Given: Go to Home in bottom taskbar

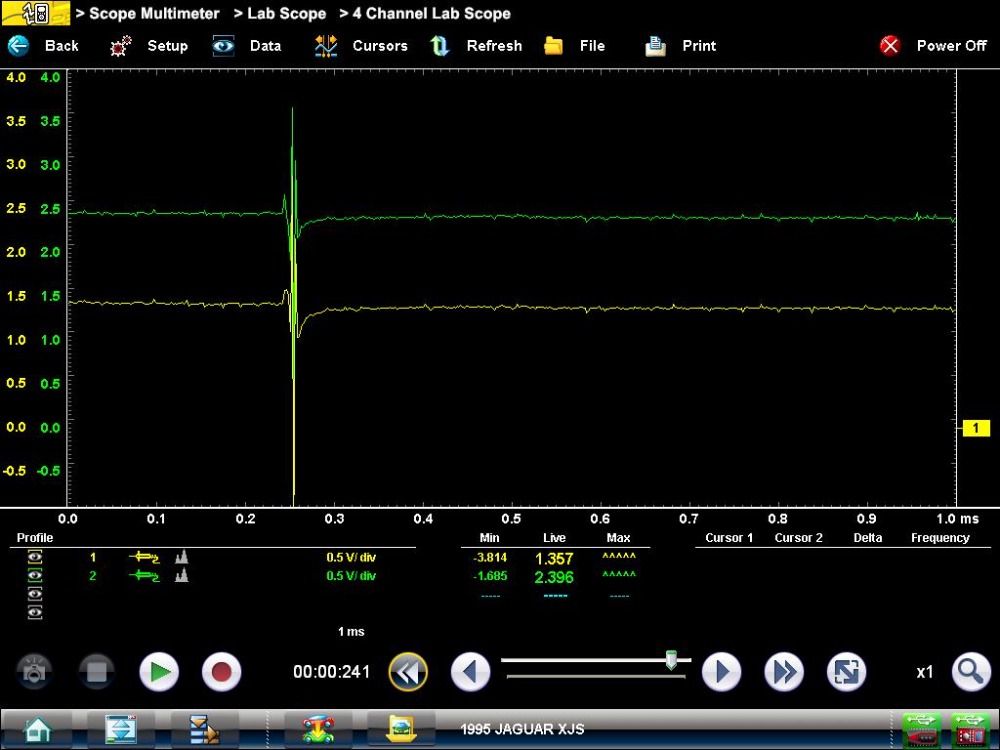Looking at the screenshot, I should point(37,729).
